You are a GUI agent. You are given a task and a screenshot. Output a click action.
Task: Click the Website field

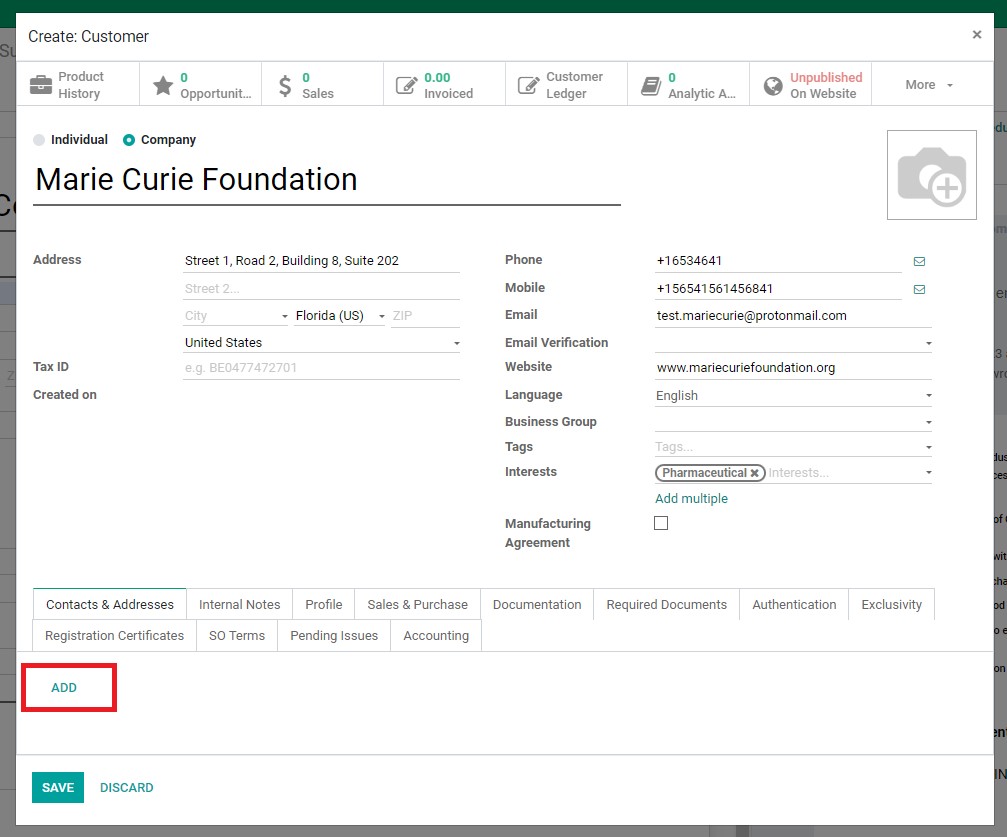click(x=793, y=368)
